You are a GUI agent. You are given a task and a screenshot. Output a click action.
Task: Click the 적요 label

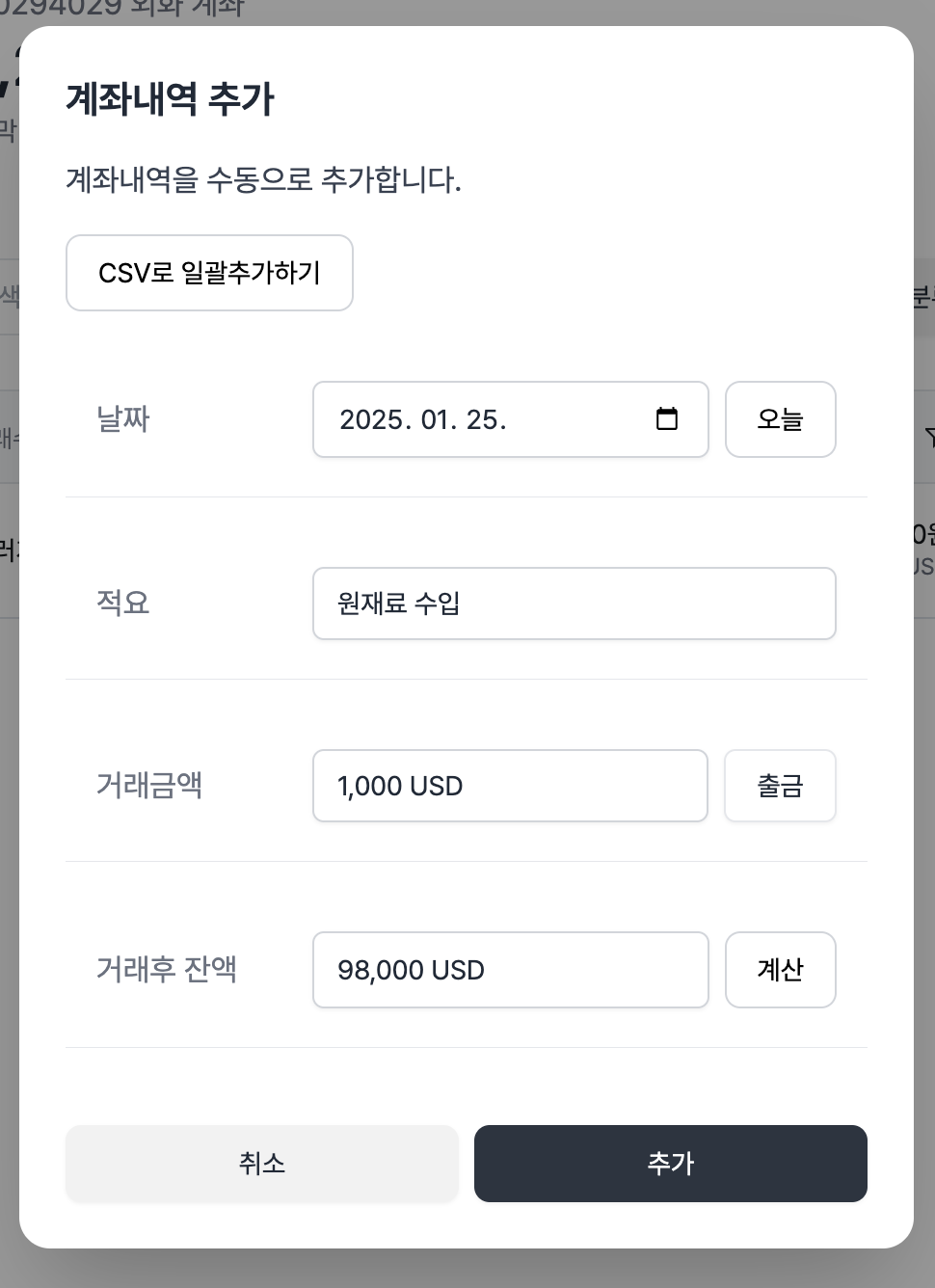pos(123,603)
